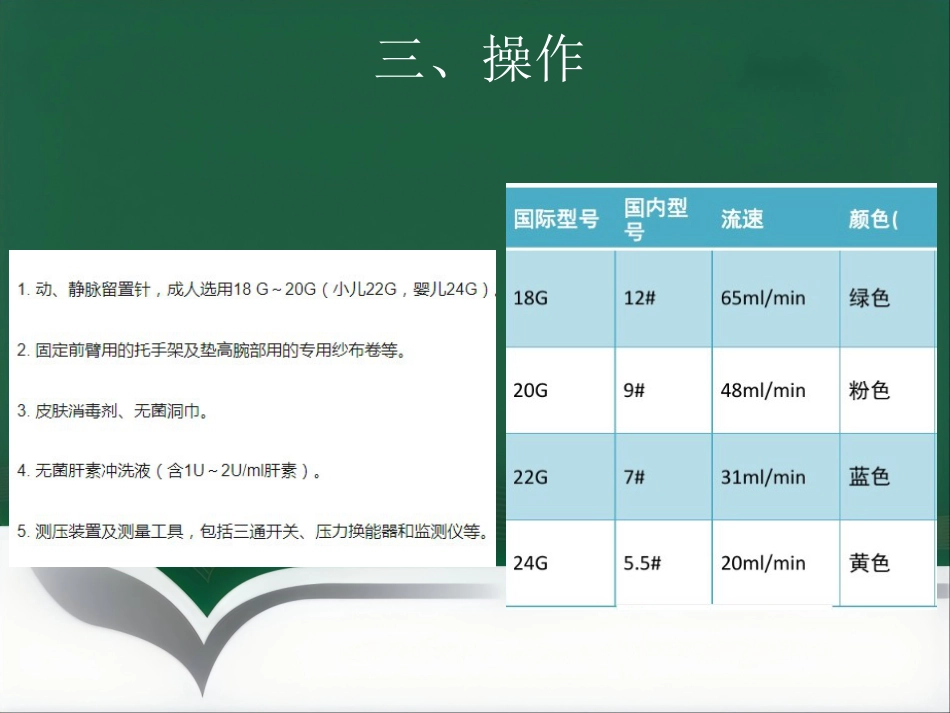Select the 蓝色 cell

click(888, 477)
